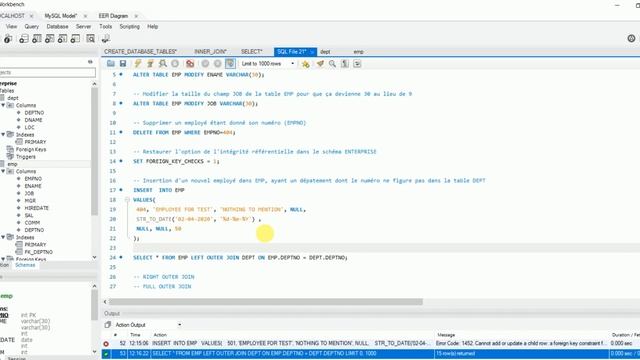
Task: Collapse the Columns node under emp
Action: tap(3, 171)
